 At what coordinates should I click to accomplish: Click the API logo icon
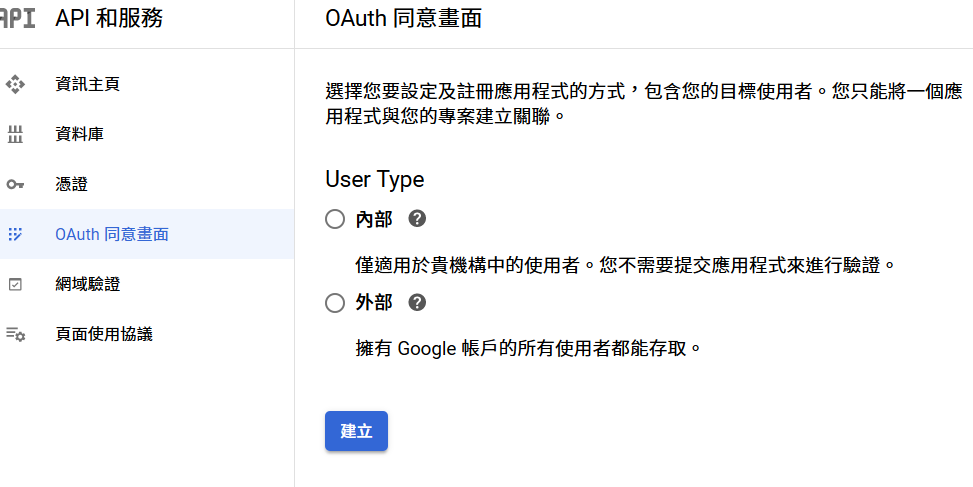17,17
